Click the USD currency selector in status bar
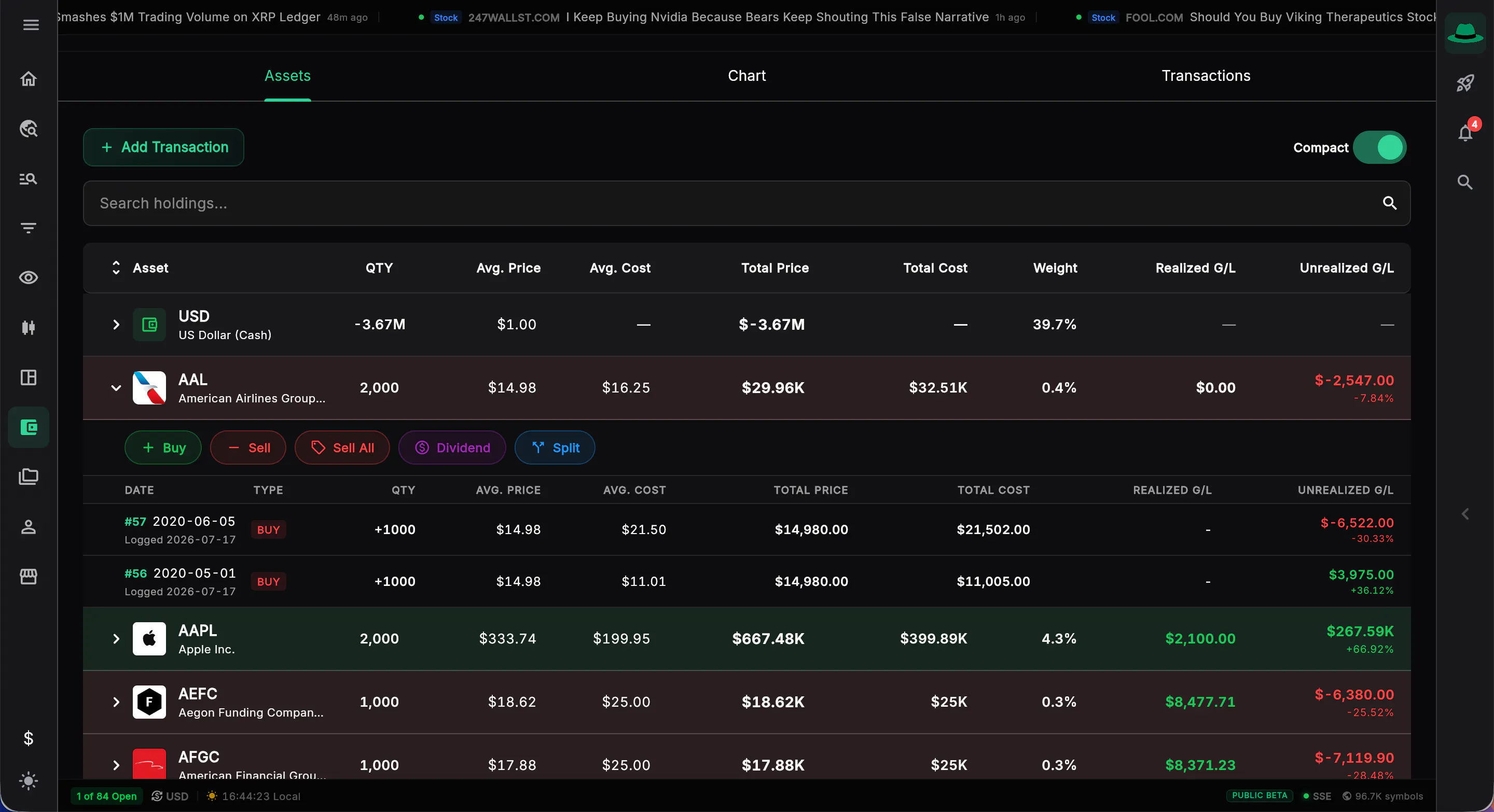The width and height of the screenshot is (1494, 812). (170, 796)
